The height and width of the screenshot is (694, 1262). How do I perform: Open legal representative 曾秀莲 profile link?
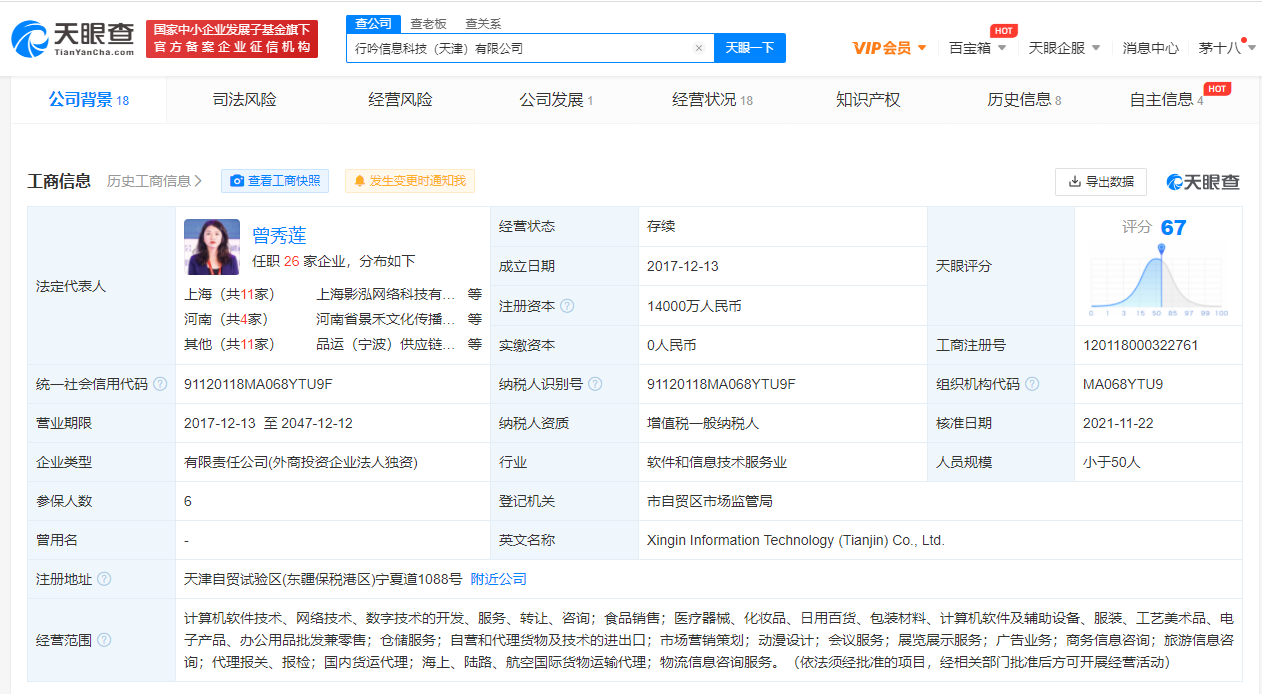point(279,236)
